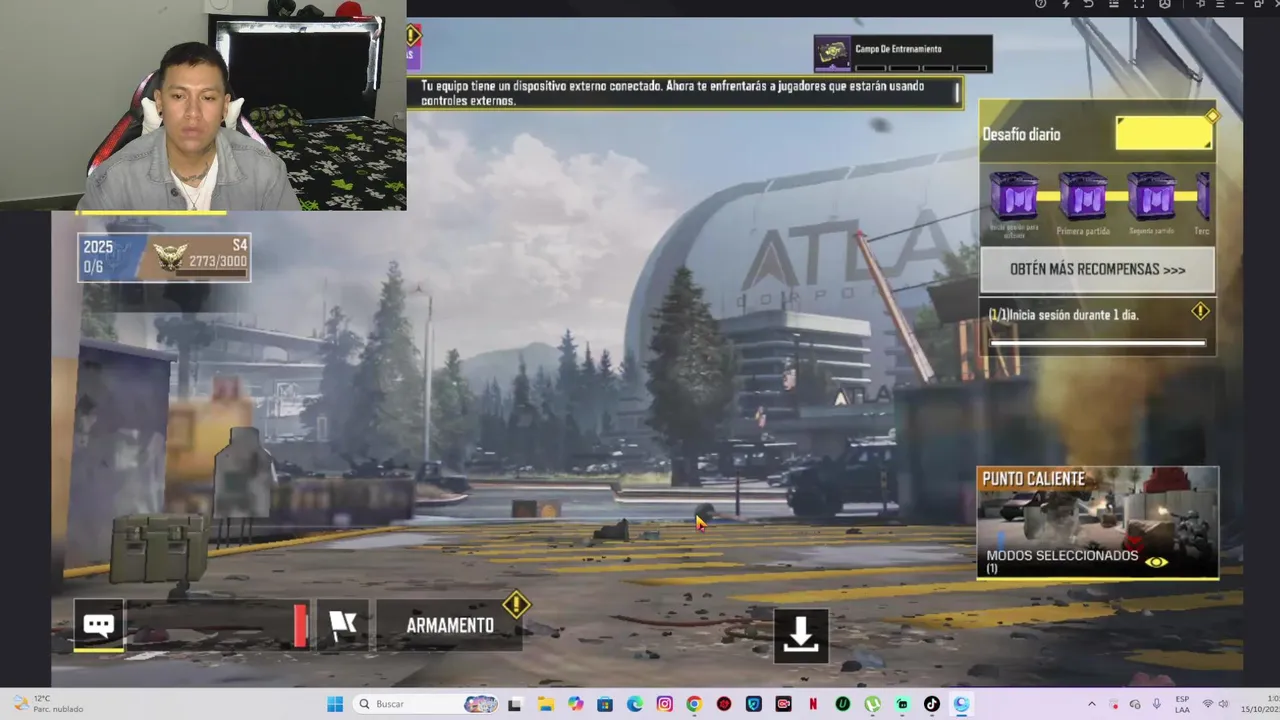The image size is (1280, 720).
Task: Click warning diamond next to Inicia sesión task
Action: click(1200, 312)
